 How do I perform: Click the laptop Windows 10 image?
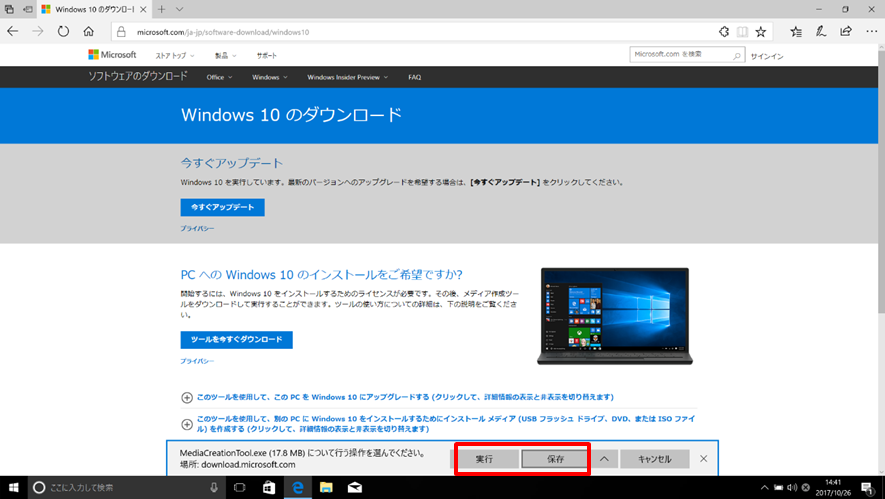615,316
